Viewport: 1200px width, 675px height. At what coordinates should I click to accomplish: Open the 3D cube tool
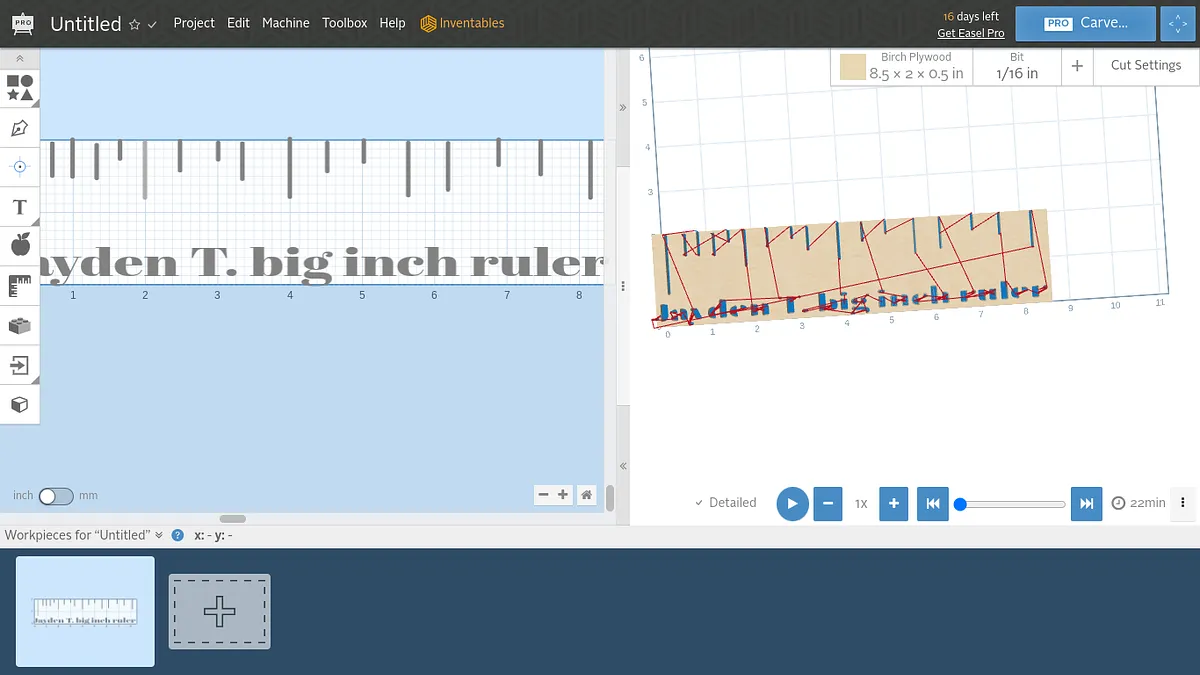point(19,404)
